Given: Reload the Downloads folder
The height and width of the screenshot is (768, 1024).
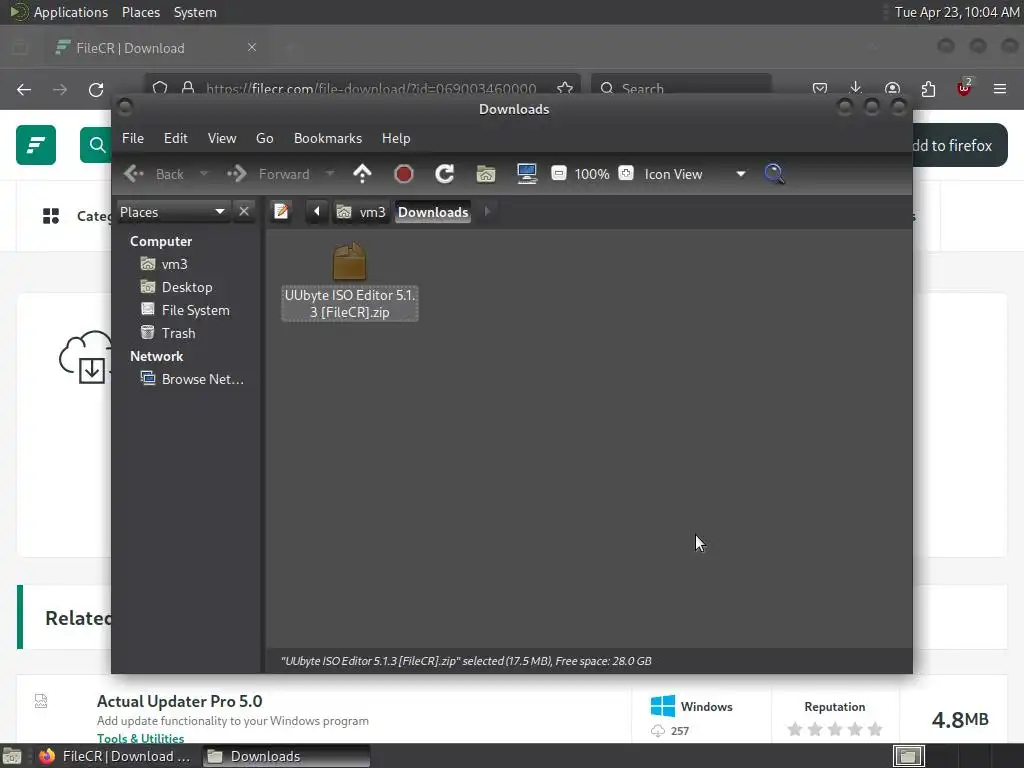Looking at the screenshot, I should (445, 174).
